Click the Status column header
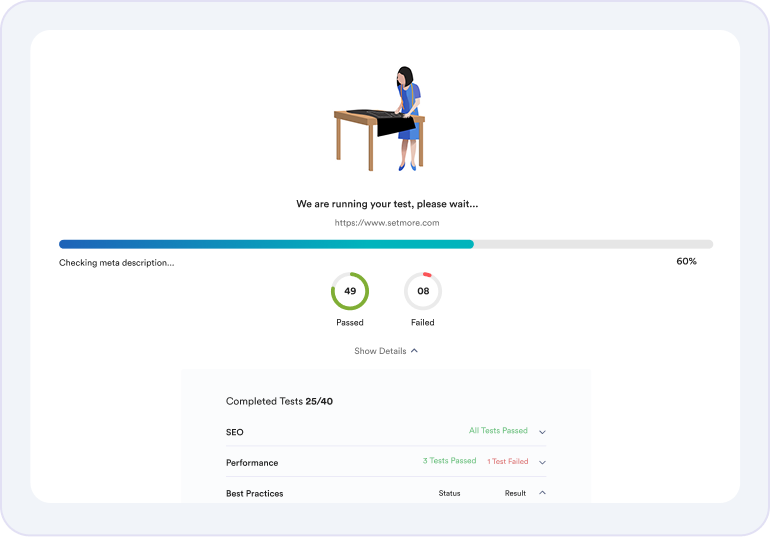The width and height of the screenshot is (770, 537). click(x=449, y=493)
